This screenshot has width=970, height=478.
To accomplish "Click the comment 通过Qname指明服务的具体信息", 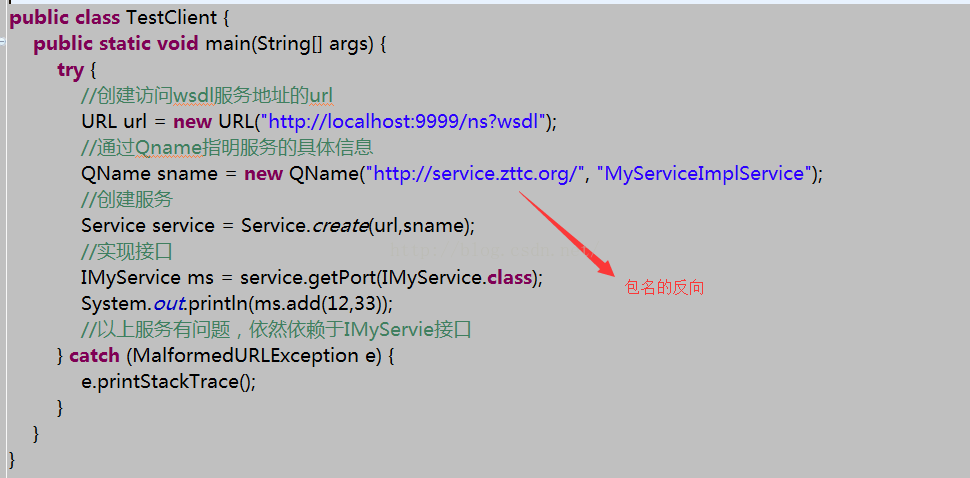I will [x=227, y=148].
